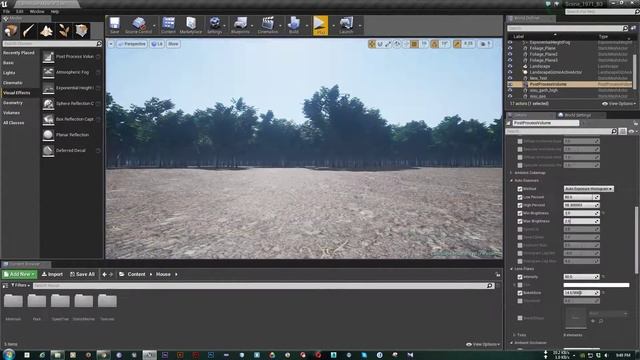
Task: Open Marketplace from the toolbar
Action: [191, 25]
